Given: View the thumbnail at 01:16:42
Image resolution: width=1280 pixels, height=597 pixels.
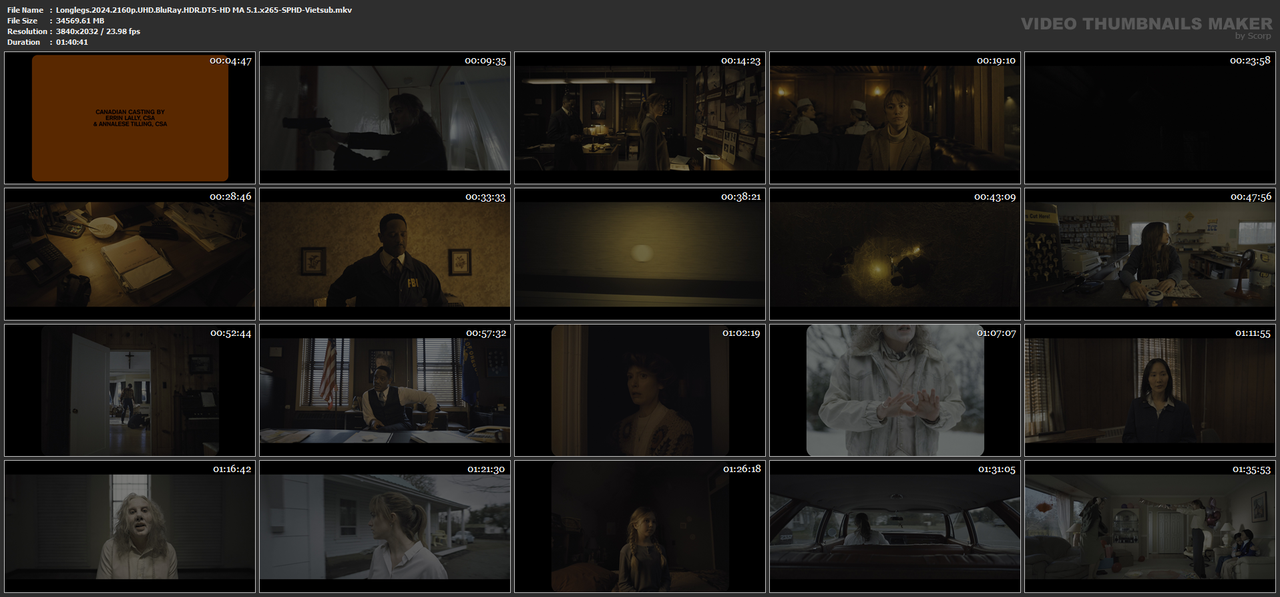Looking at the screenshot, I should (130, 526).
